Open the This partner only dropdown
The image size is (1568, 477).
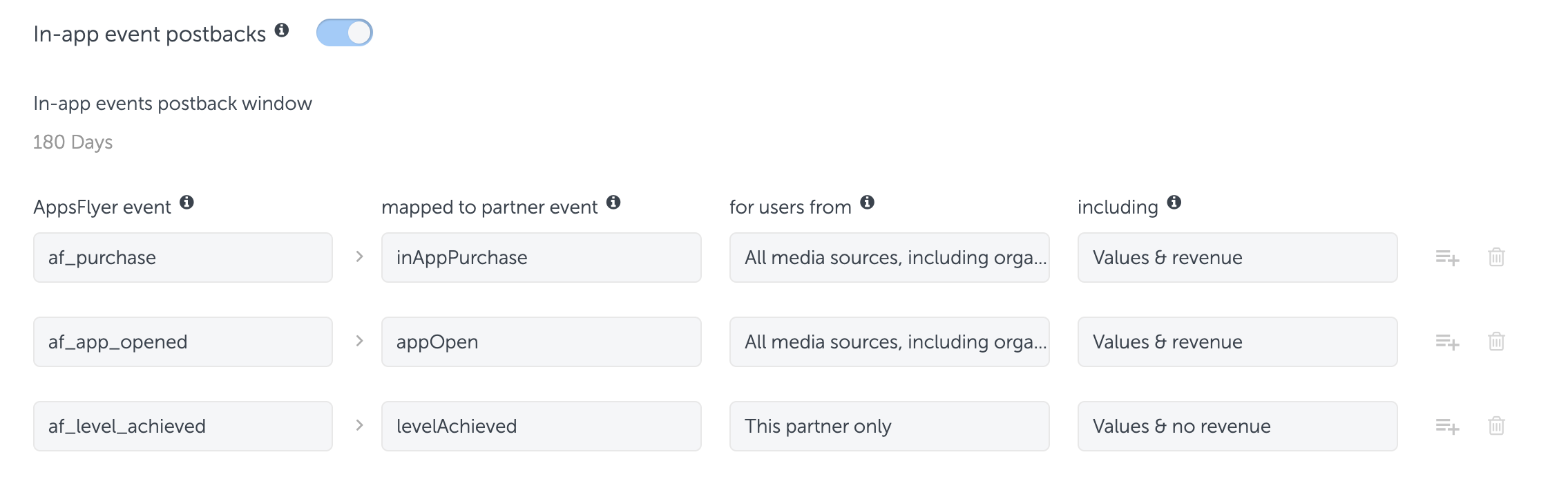tap(890, 426)
